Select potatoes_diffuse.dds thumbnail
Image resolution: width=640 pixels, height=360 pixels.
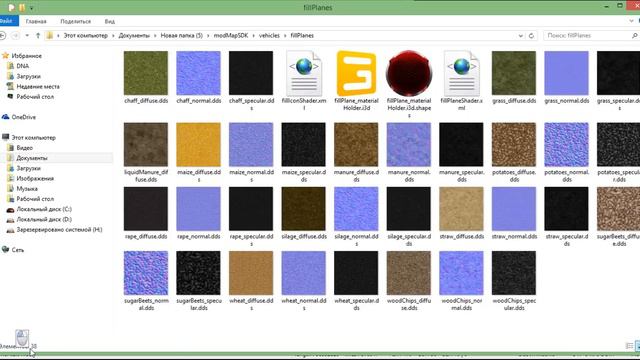[514, 144]
